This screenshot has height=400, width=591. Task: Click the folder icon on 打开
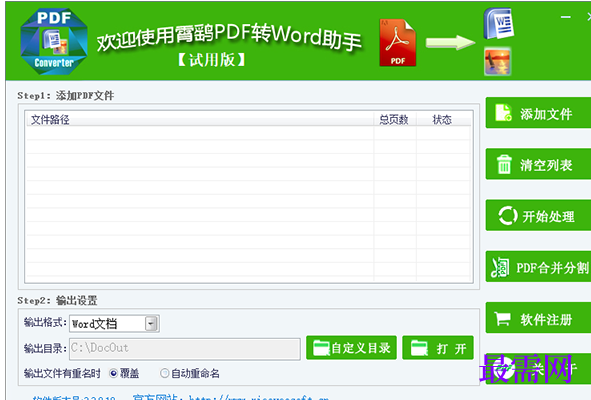[420, 348]
